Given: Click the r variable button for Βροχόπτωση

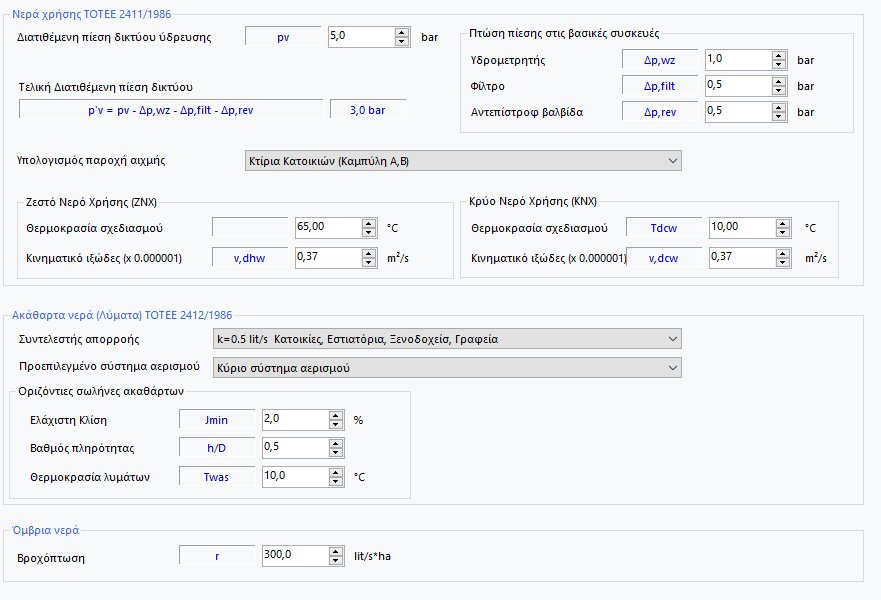Looking at the screenshot, I should [219, 555].
